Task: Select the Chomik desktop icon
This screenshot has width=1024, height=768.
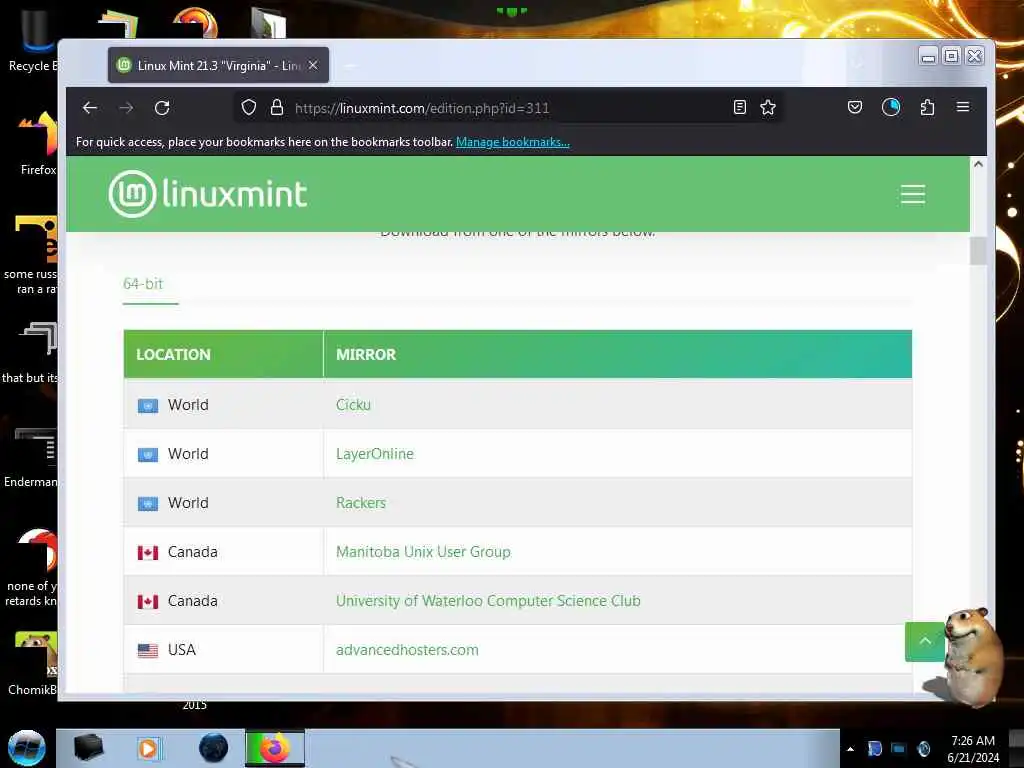Action: click(x=33, y=664)
